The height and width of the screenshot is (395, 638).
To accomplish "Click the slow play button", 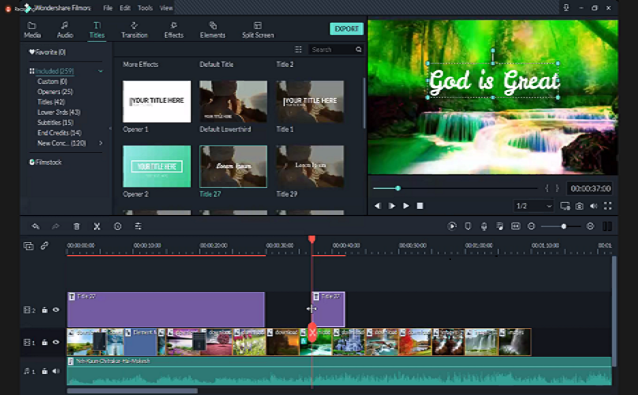I will pos(391,206).
